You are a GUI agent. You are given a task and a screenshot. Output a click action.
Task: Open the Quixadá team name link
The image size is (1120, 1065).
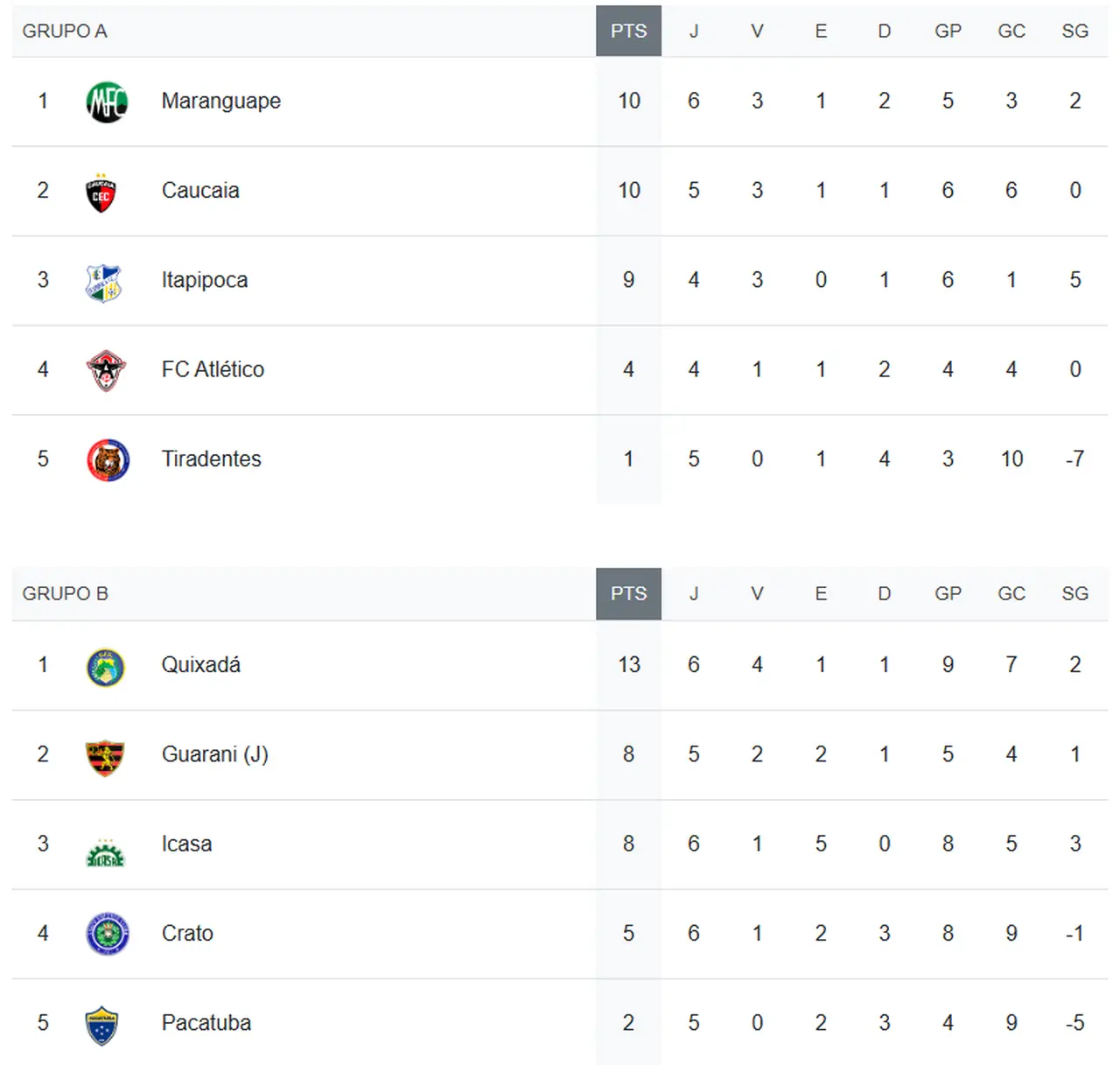coord(200,665)
